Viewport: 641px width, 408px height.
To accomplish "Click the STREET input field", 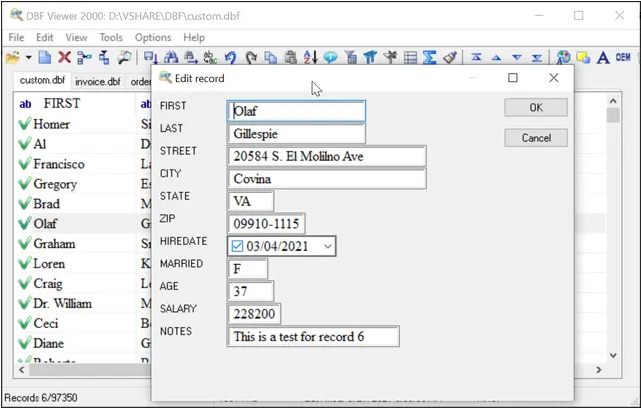I will 326,156.
